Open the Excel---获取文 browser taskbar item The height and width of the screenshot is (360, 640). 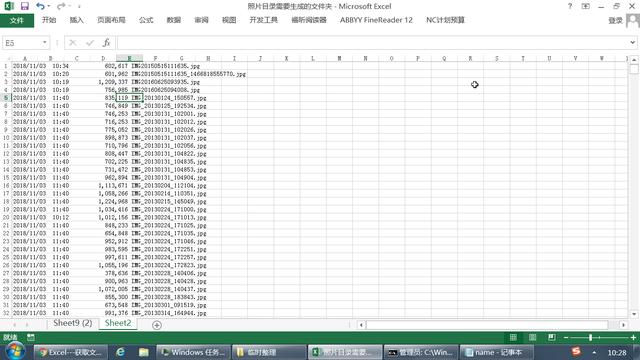pyautogui.click(x=71, y=352)
